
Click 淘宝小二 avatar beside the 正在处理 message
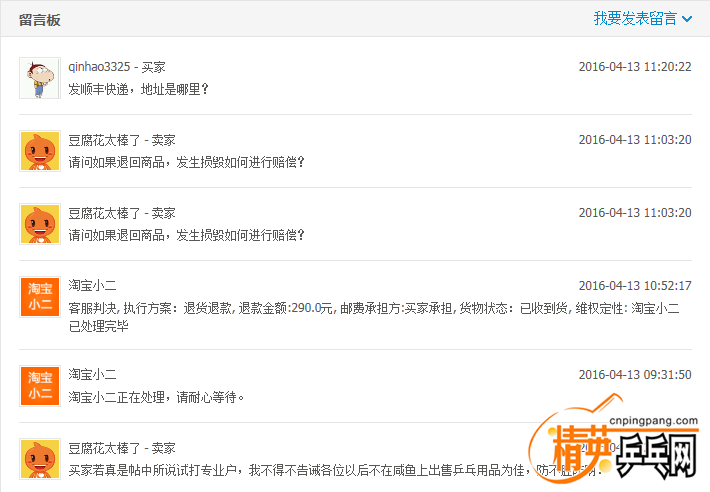pos(40,386)
